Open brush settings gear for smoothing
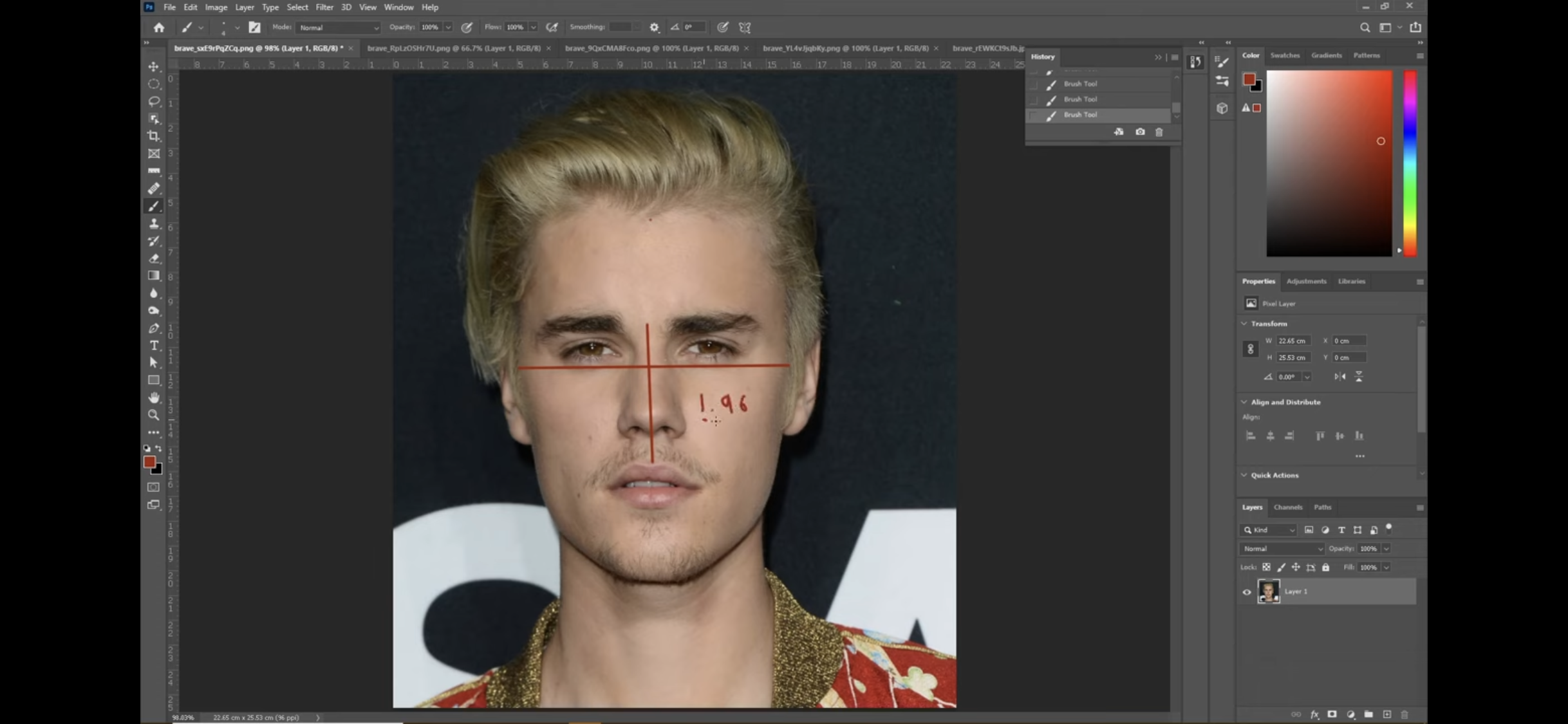The image size is (1568, 724). pyautogui.click(x=654, y=27)
